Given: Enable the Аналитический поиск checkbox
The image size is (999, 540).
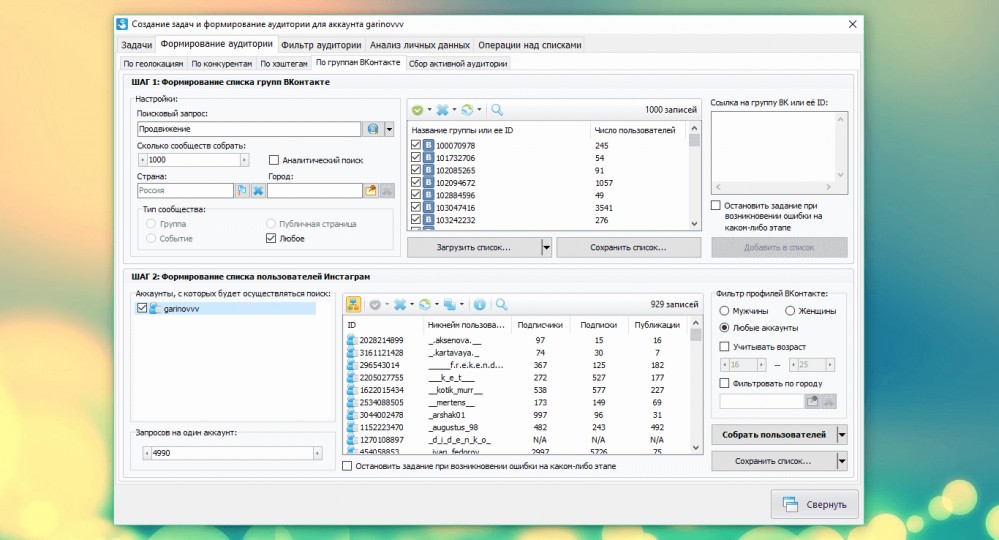Looking at the screenshot, I should tap(274, 160).
